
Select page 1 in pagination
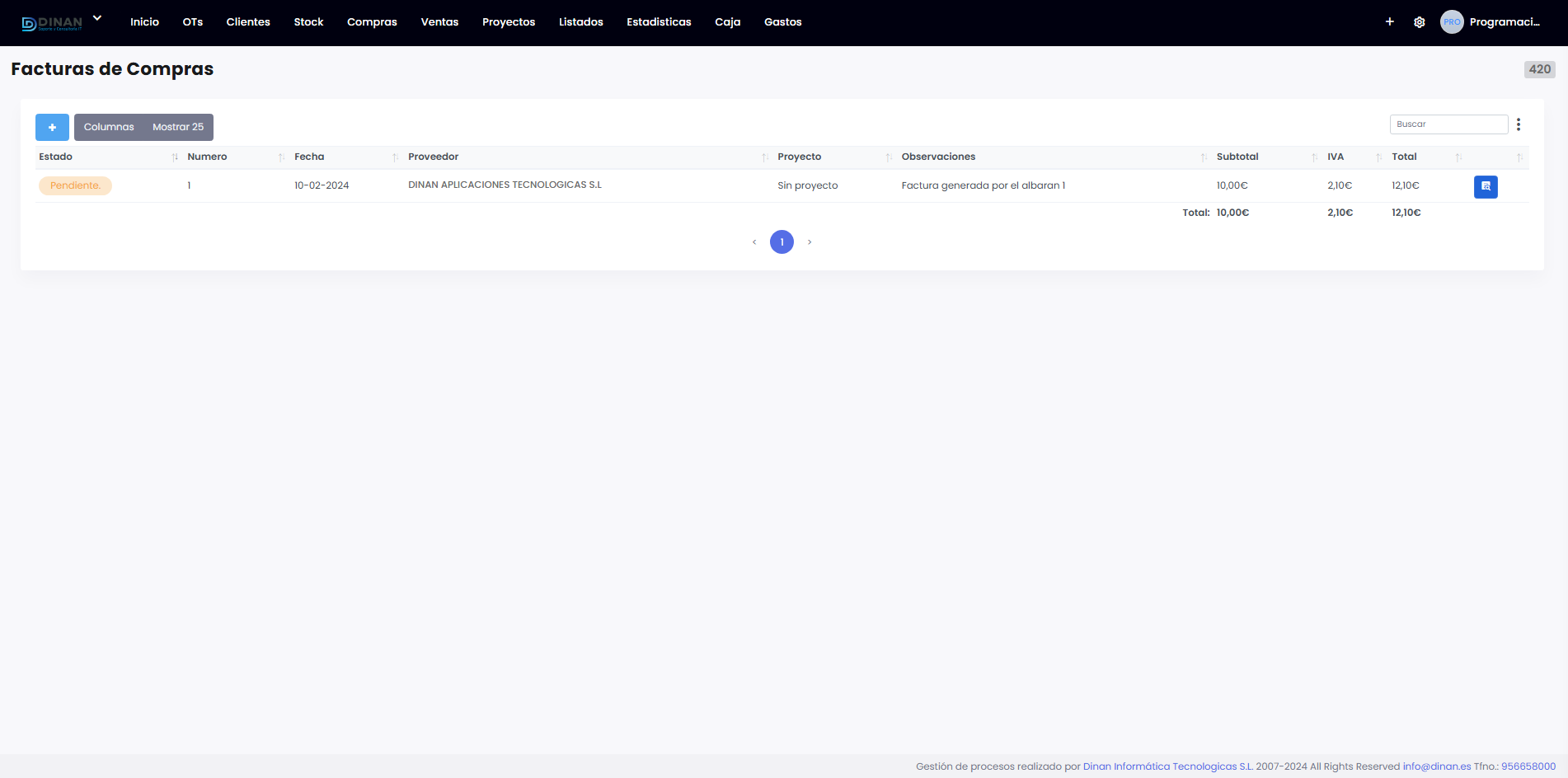(782, 242)
